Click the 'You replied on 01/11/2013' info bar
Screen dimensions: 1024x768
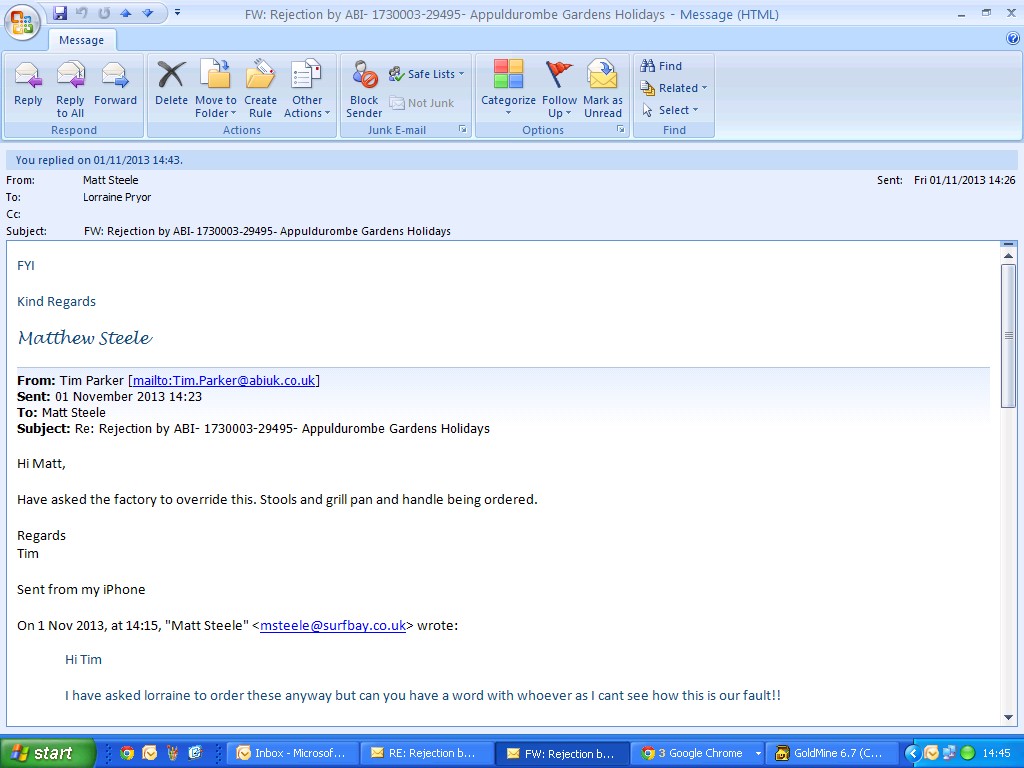pyautogui.click(x=511, y=160)
